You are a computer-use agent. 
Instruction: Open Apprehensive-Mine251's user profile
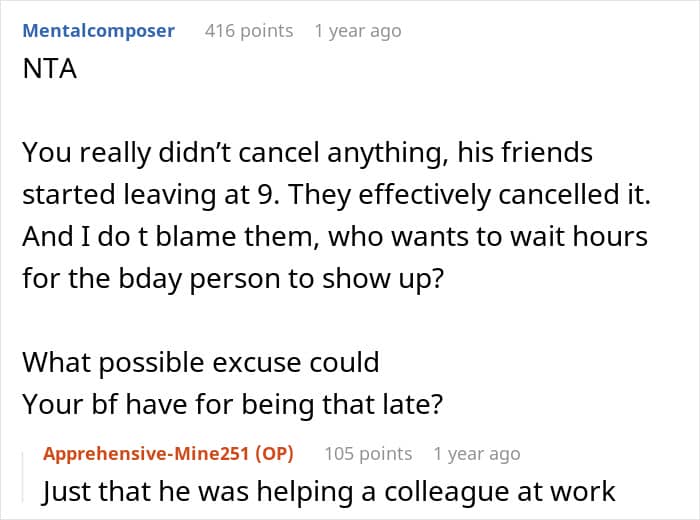[x=147, y=454]
